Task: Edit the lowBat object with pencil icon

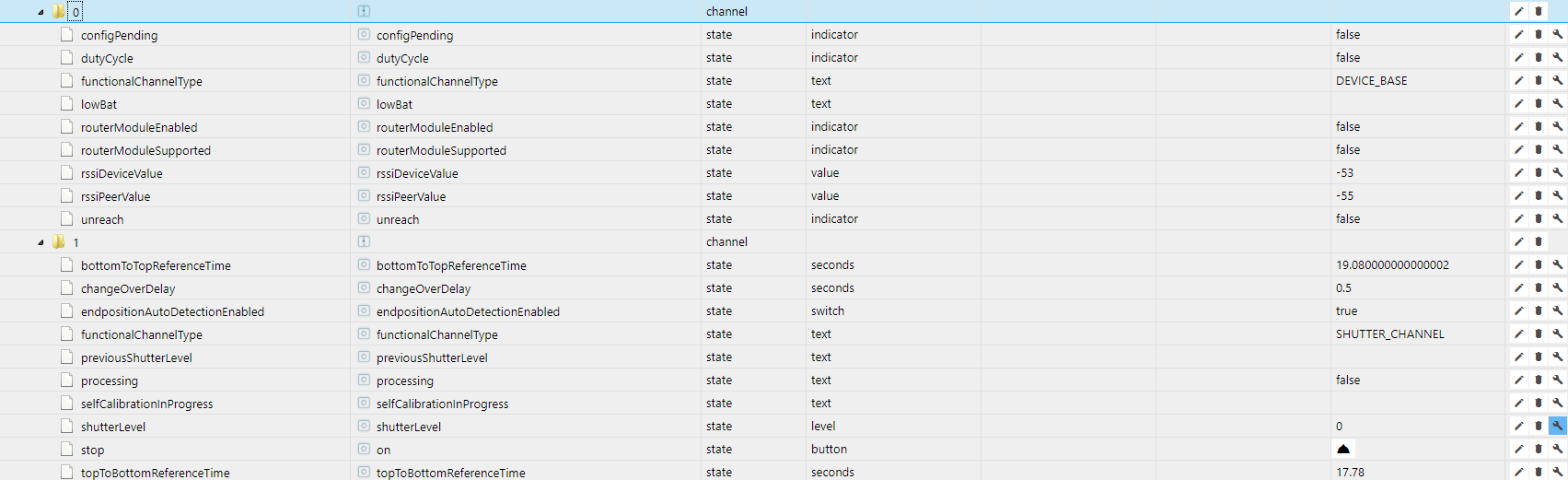Action: coord(1519,103)
